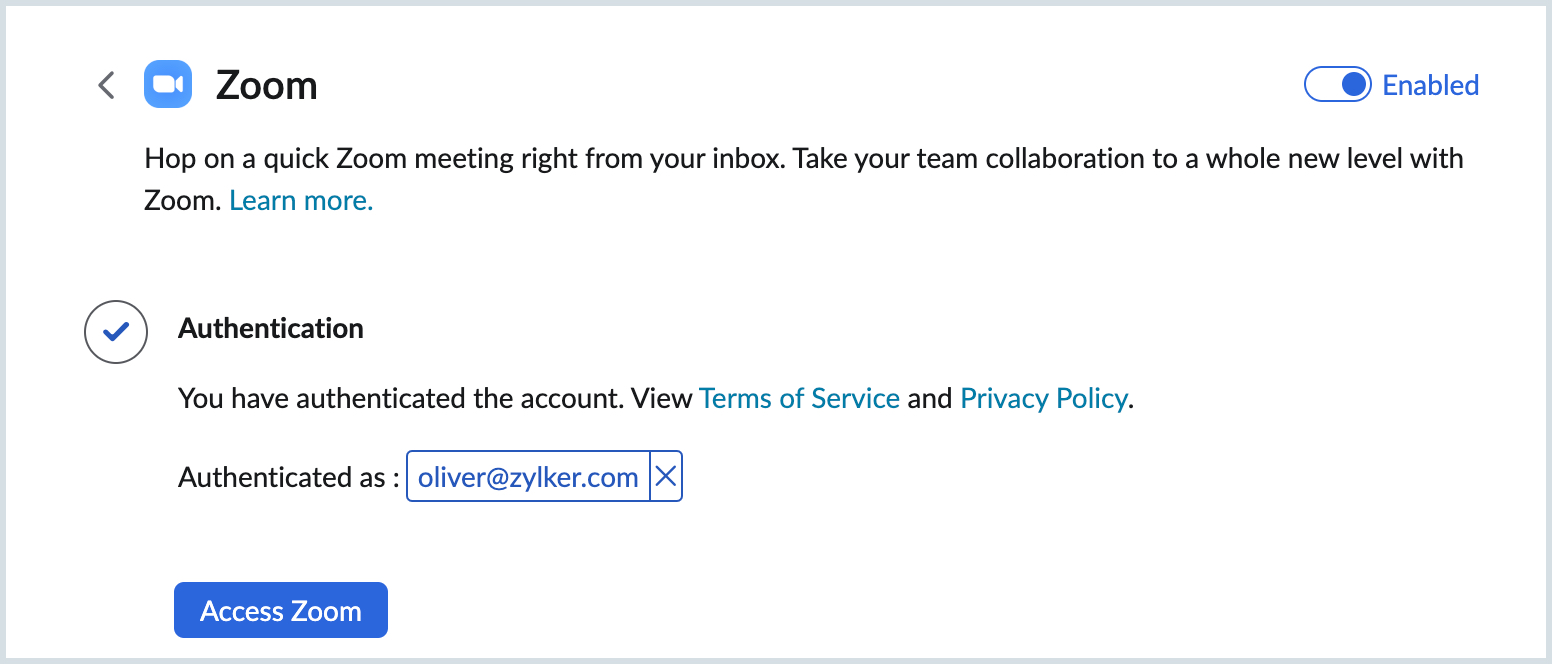
Task: Click the back chevron arrow
Action: click(x=106, y=86)
